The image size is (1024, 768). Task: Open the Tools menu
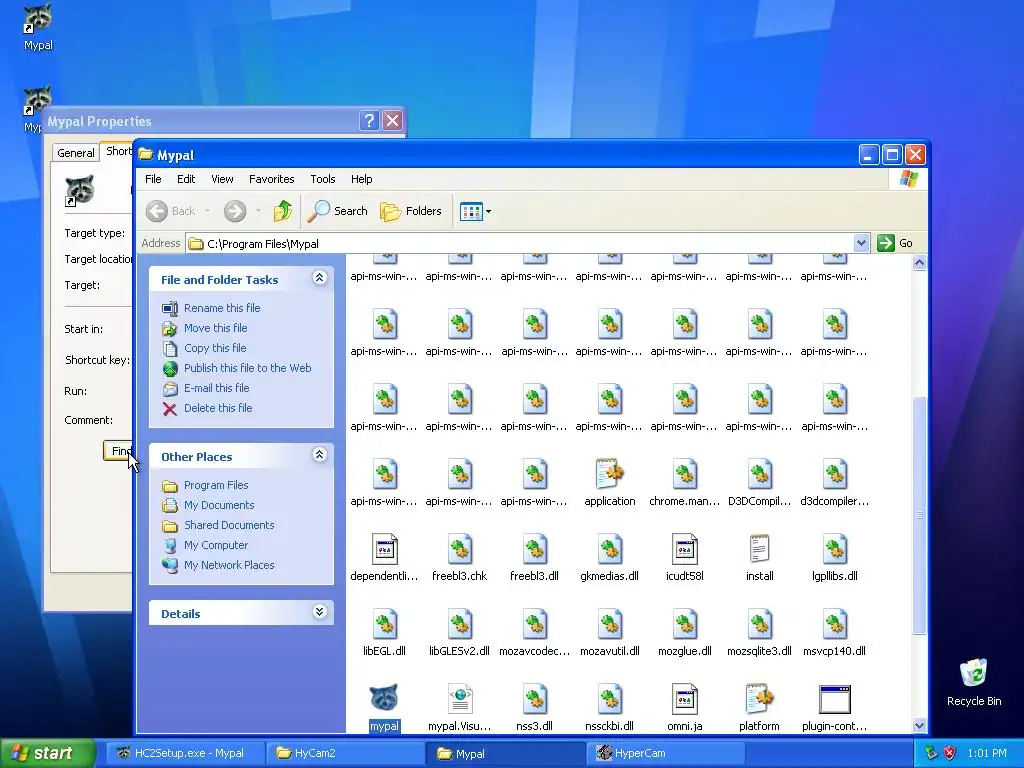click(x=323, y=179)
